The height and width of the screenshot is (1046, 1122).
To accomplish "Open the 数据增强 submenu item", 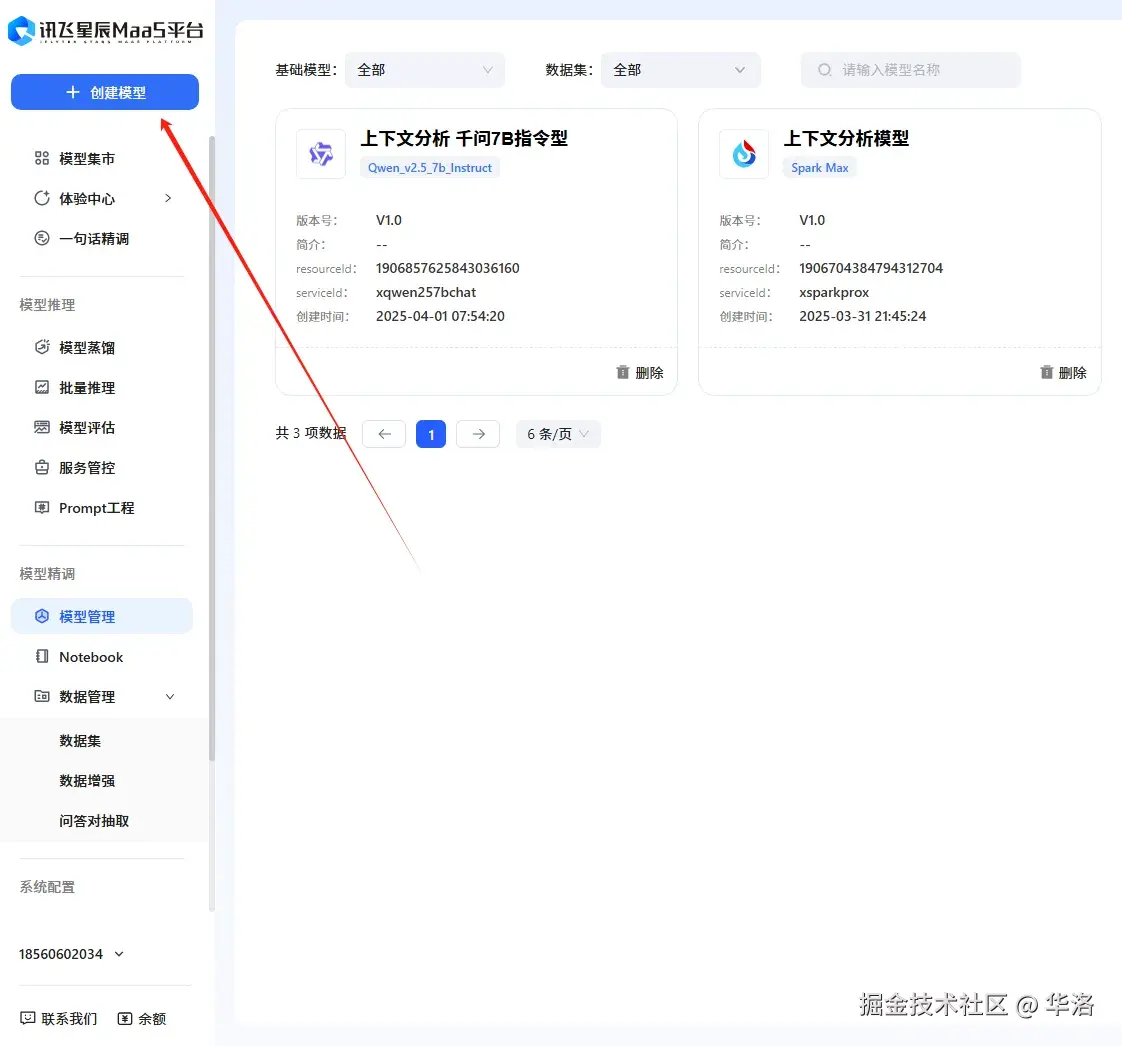I will pos(87,781).
